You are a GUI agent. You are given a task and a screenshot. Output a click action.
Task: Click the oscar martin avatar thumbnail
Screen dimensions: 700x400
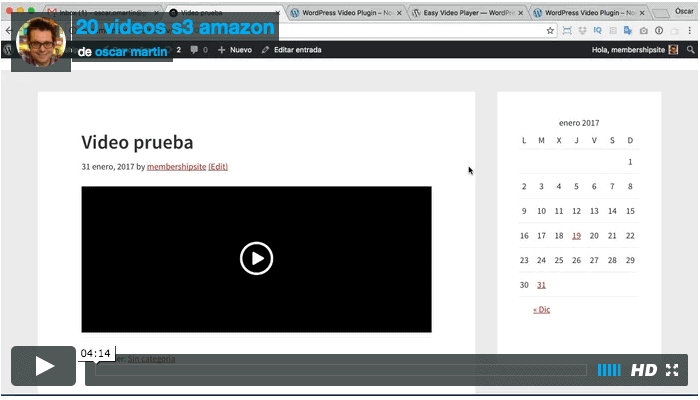pos(41,42)
